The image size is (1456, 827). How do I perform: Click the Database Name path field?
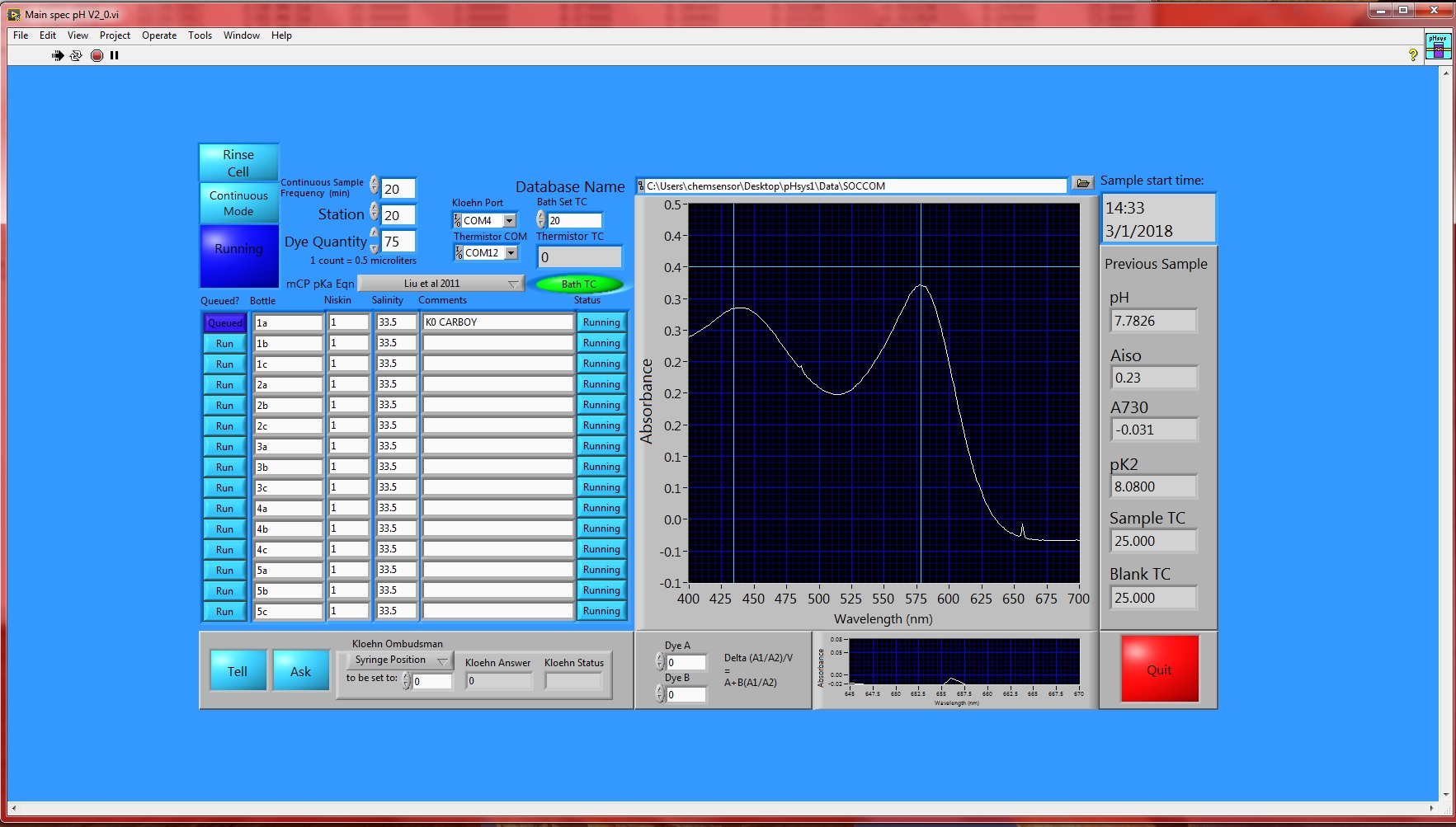tap(855, 186)
